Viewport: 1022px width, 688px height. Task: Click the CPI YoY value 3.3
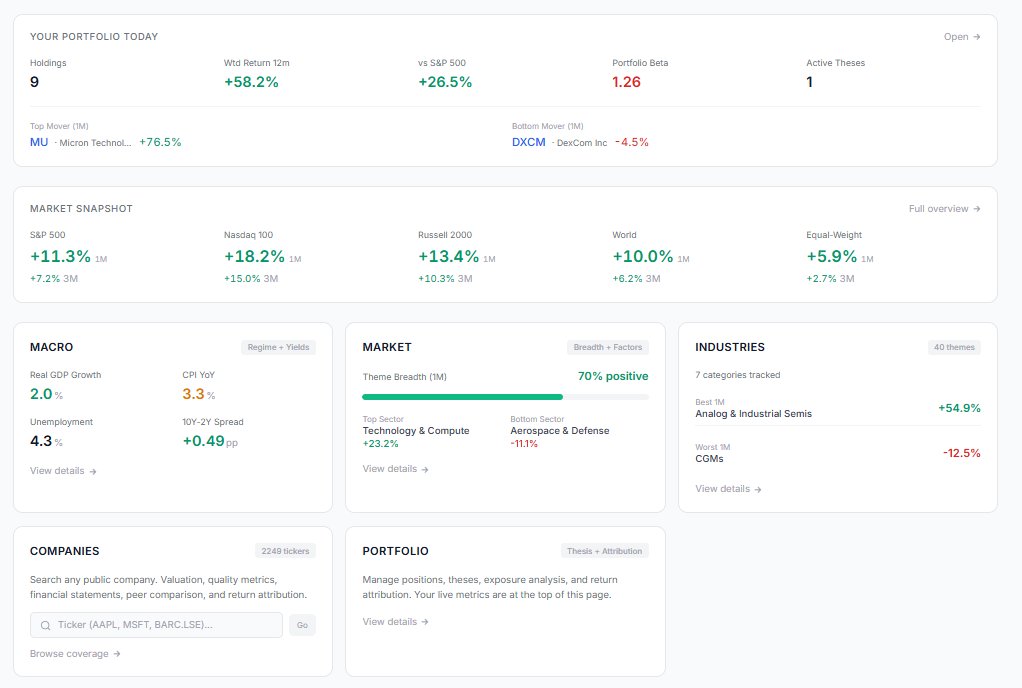(193, 394)
